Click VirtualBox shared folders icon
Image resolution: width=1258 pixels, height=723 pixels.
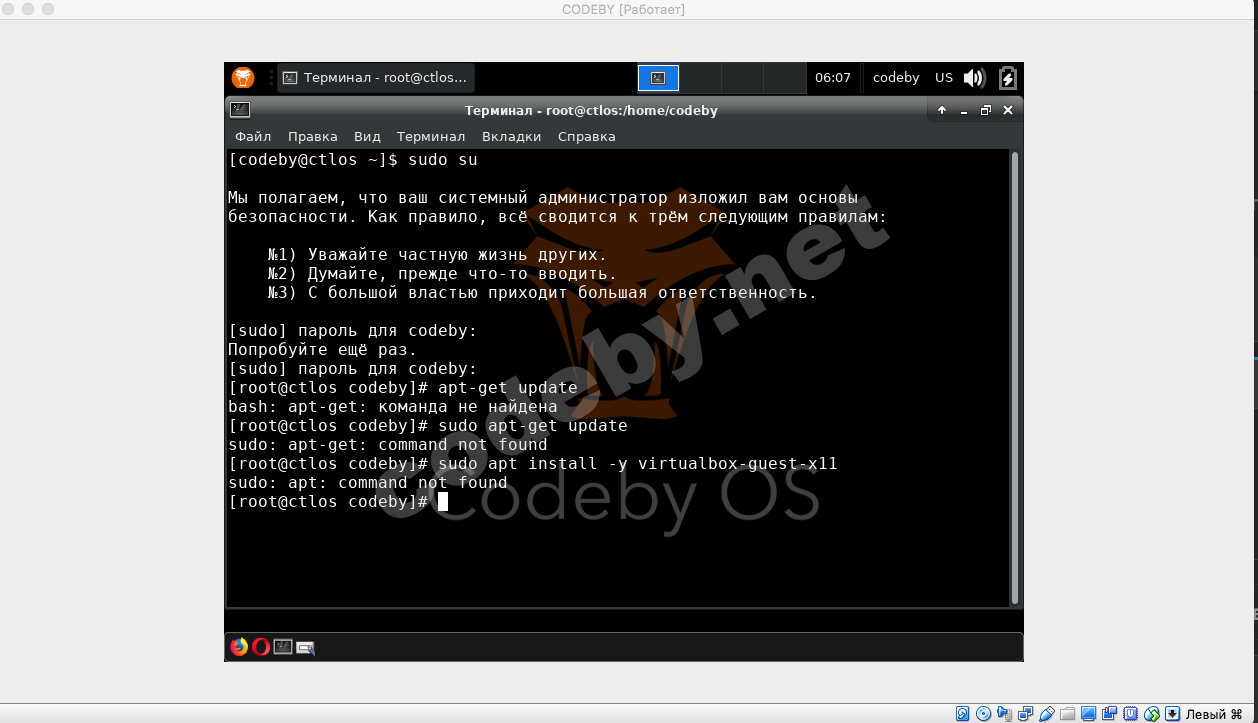tap(1067, 714)
